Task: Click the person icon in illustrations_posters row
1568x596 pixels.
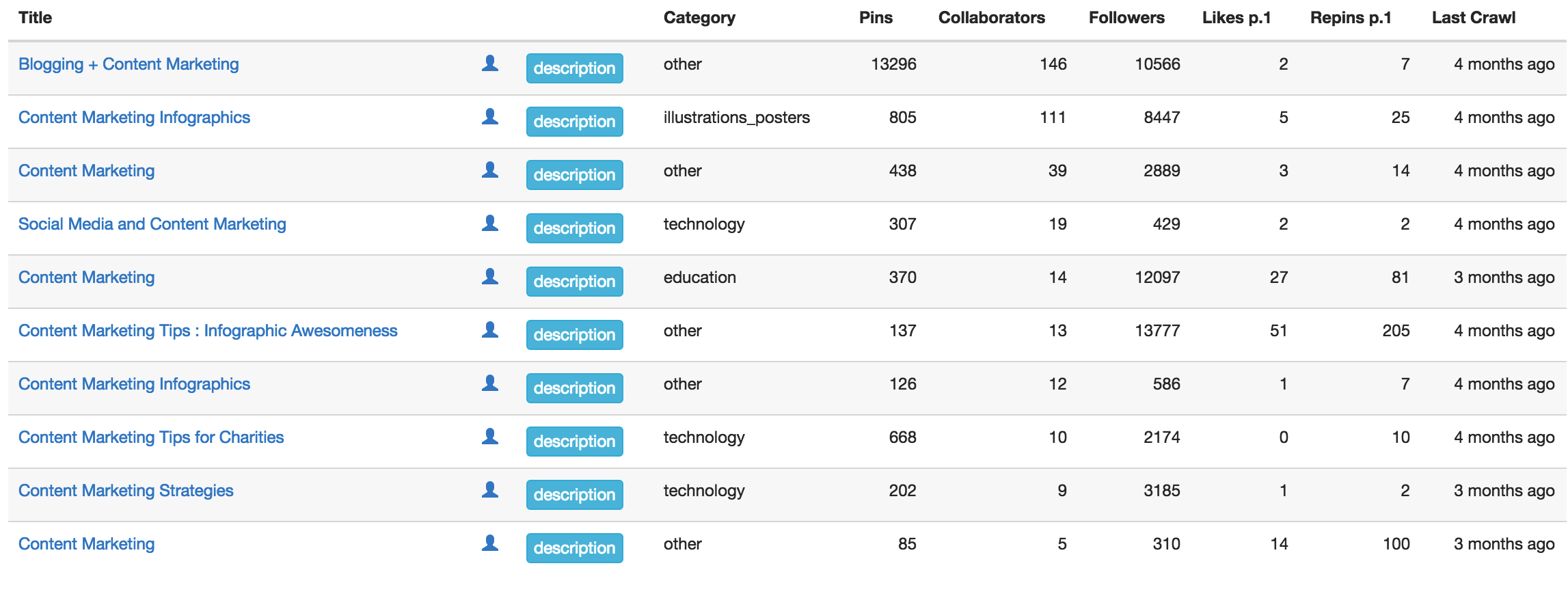Action: [489, 117]
